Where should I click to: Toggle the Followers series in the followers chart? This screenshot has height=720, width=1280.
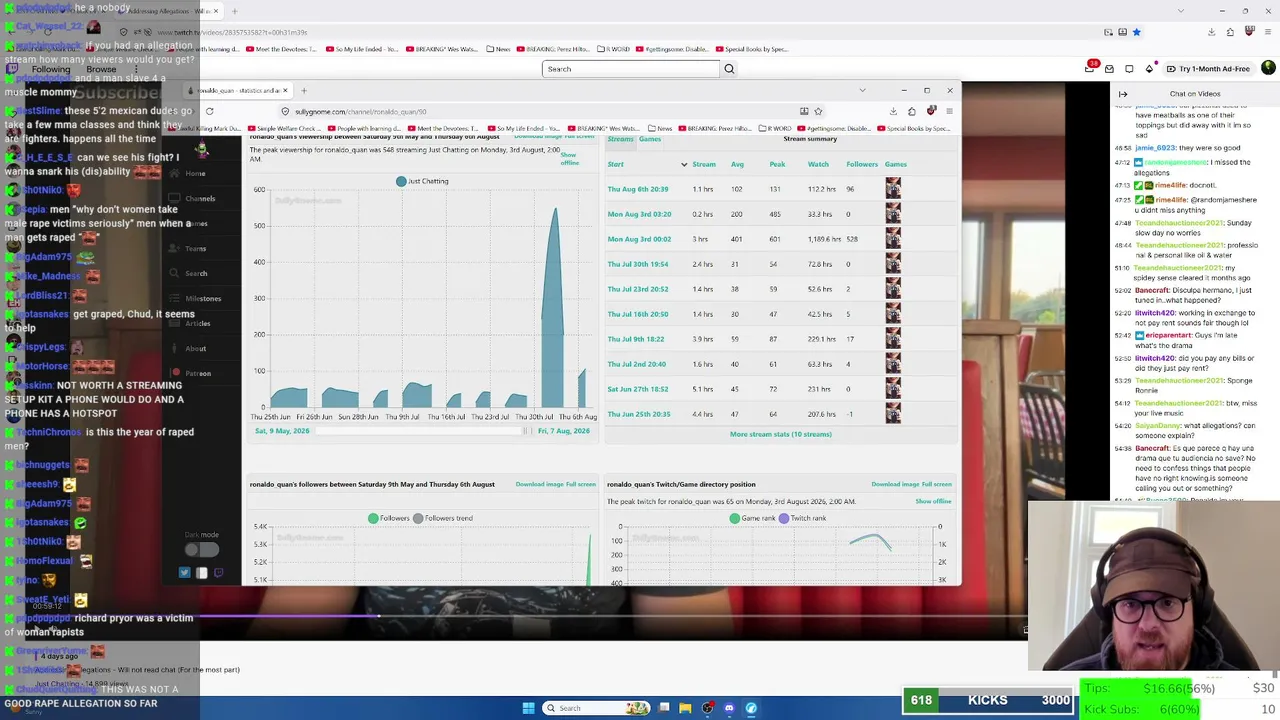[x=388, y=518]
